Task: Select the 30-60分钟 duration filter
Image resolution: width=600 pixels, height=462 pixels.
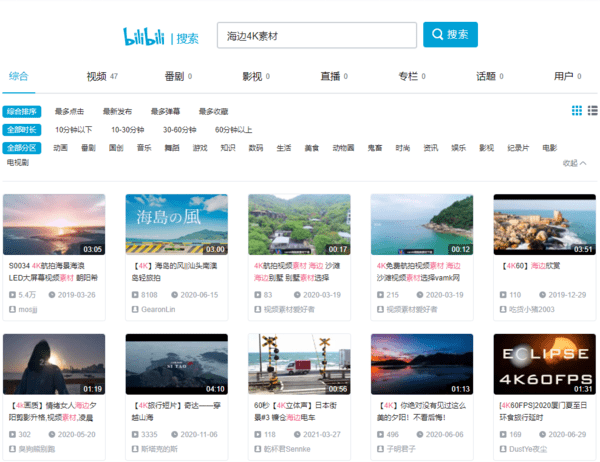Action: pos(180,129)
